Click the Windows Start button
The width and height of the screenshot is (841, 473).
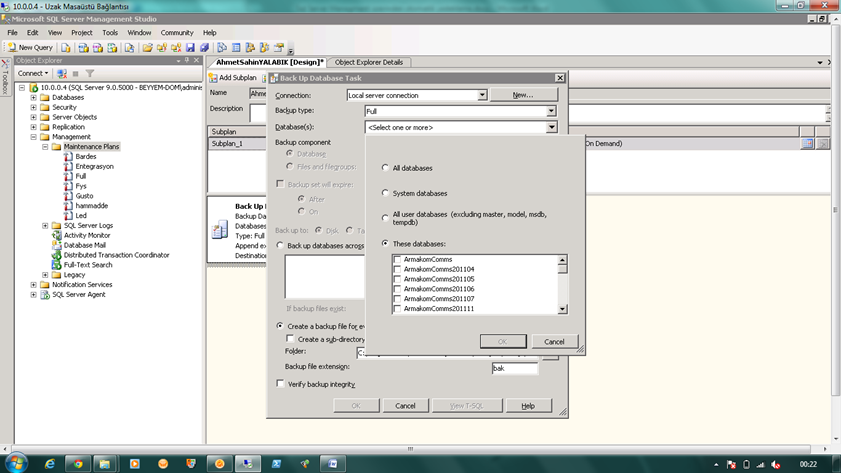(x=17, y=463)
